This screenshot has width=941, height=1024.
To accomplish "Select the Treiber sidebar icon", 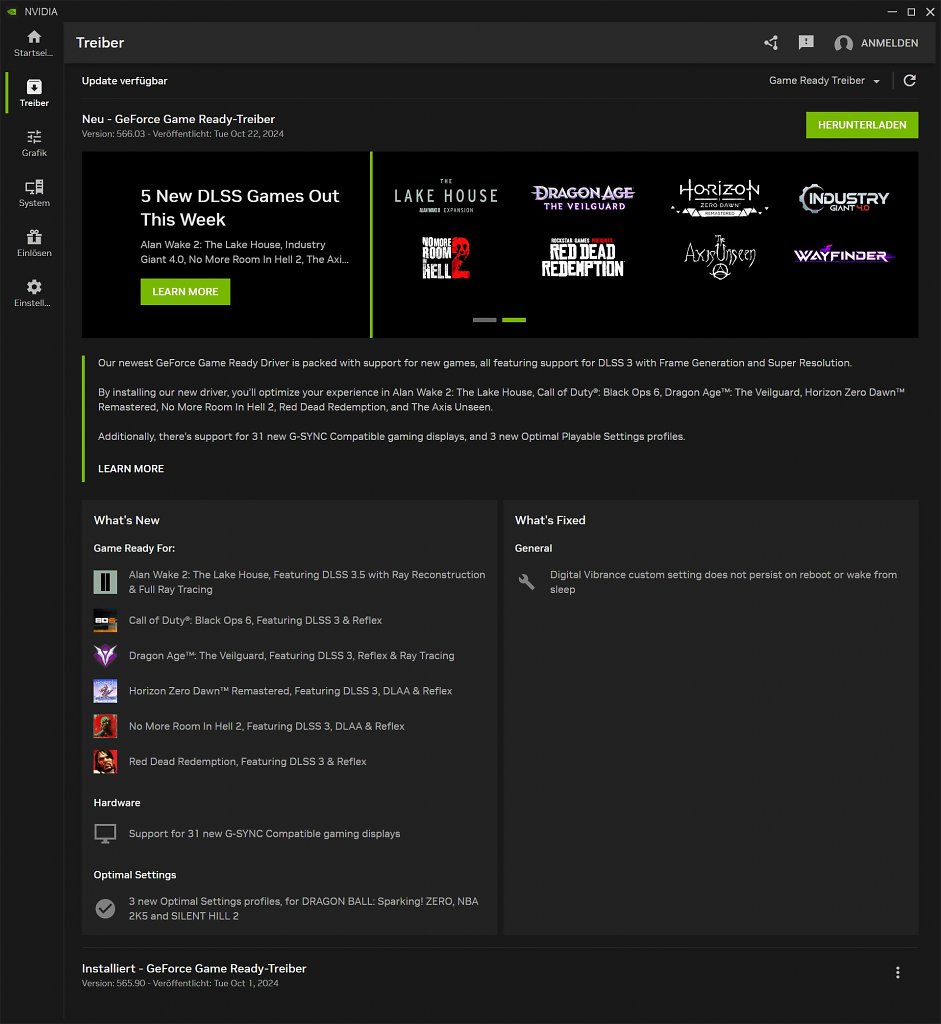I will click(x=34, y=87).
